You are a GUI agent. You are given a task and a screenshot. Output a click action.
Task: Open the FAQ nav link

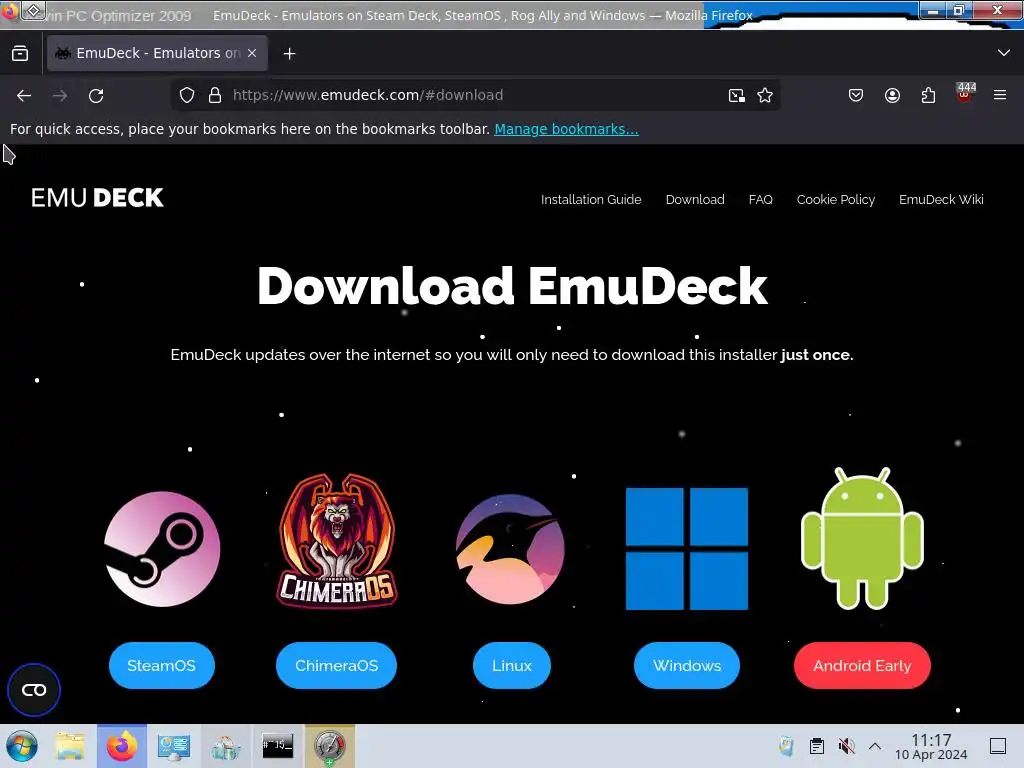point(761,200)
